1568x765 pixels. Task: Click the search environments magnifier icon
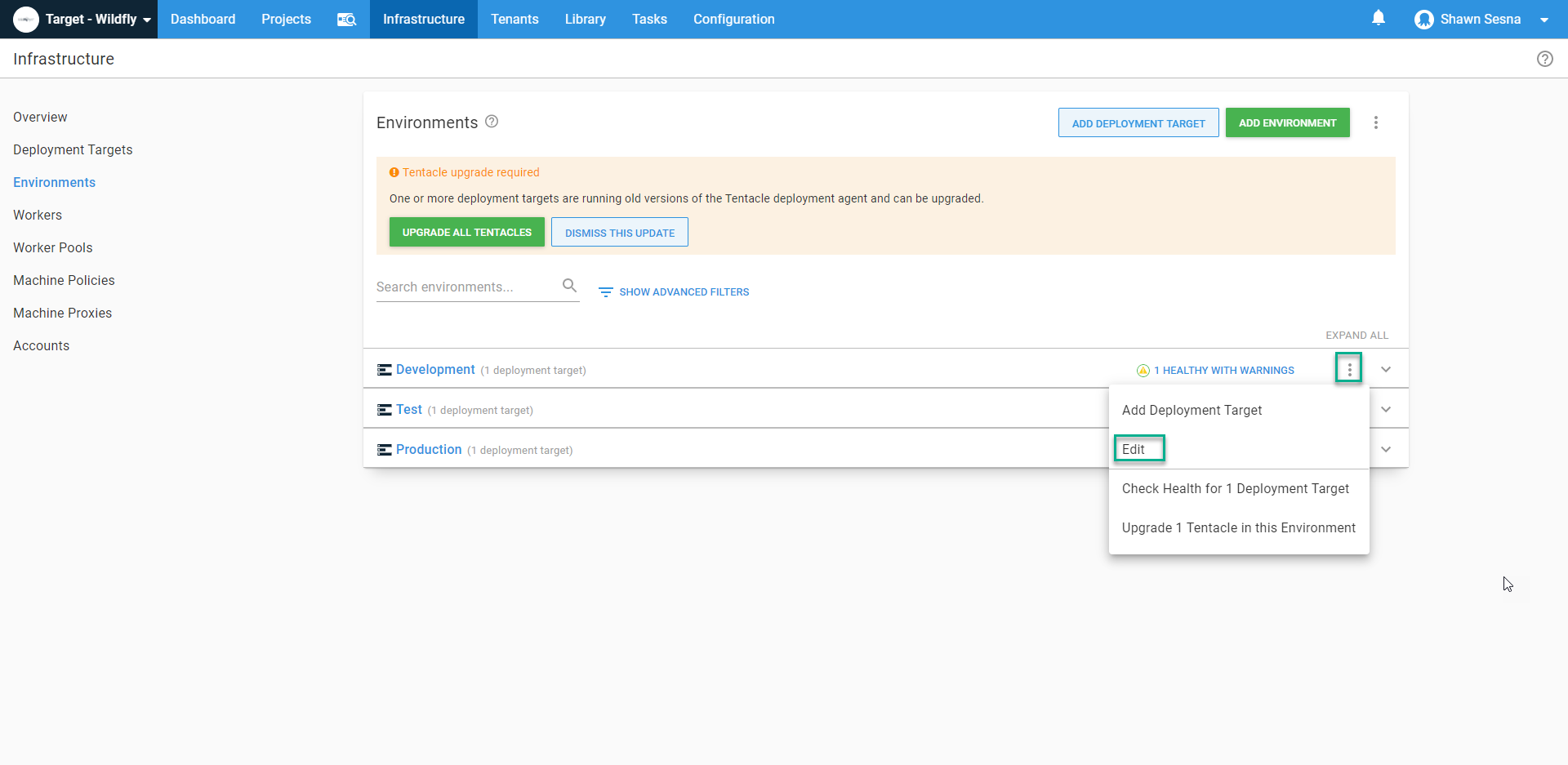[569, 286]
